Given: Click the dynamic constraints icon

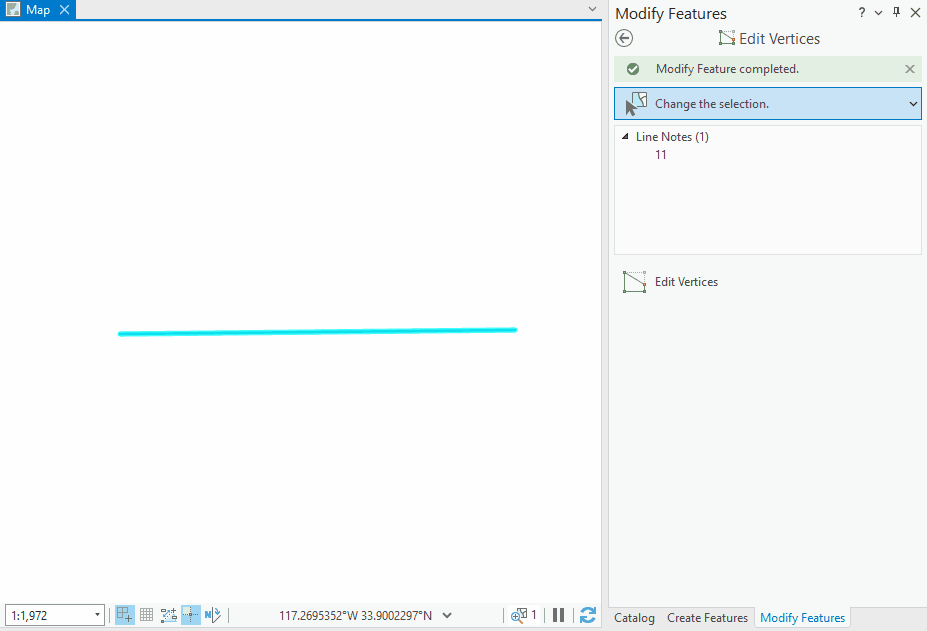Looking at the screenshot, I should click(x=168, y=615).
